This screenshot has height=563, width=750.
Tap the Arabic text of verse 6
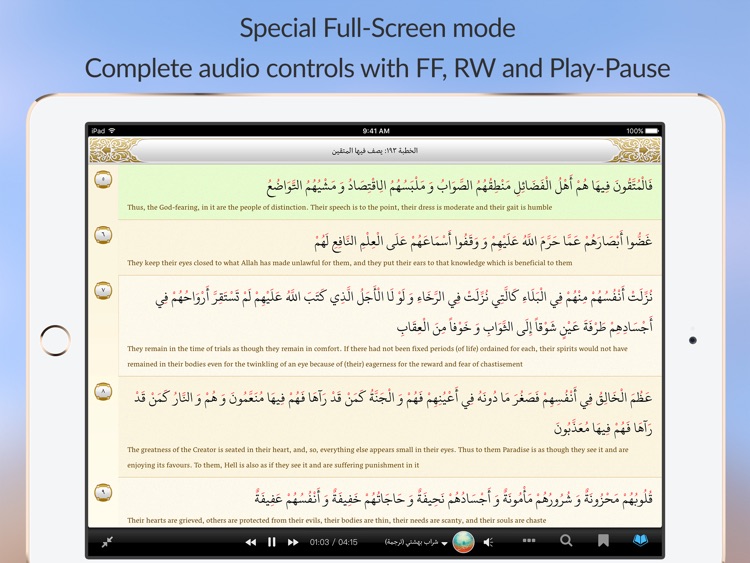(x=484, y=241)
